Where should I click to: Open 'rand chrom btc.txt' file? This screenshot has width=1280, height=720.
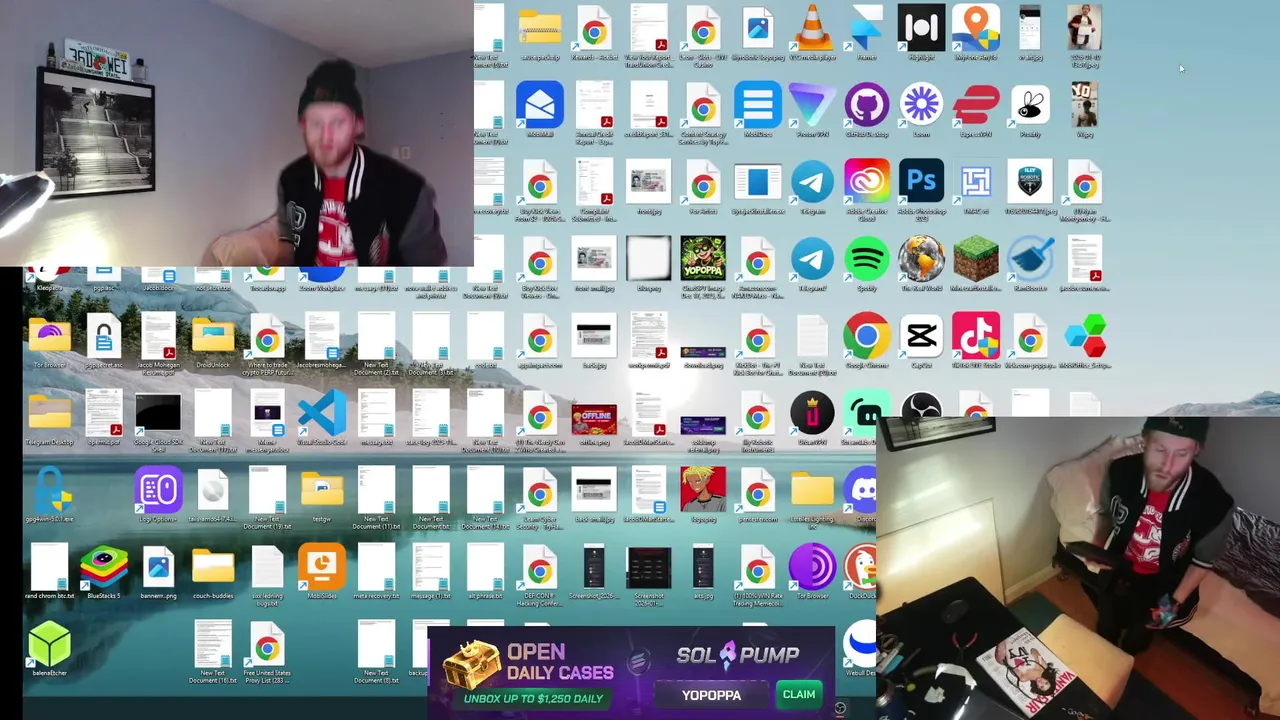click(49, 568)
